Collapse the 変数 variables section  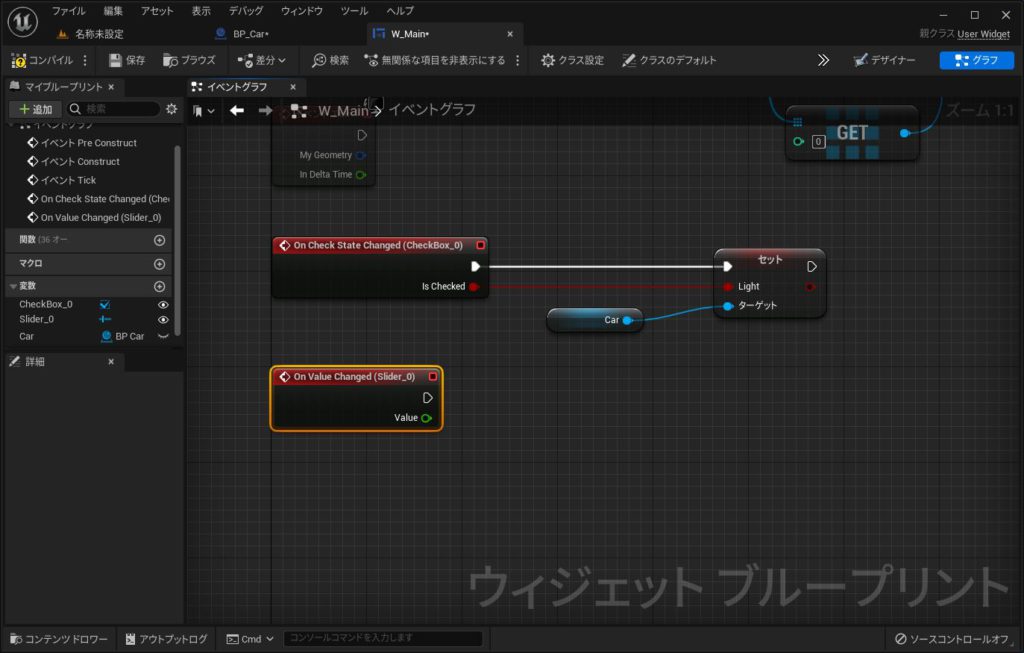point(13,286)
